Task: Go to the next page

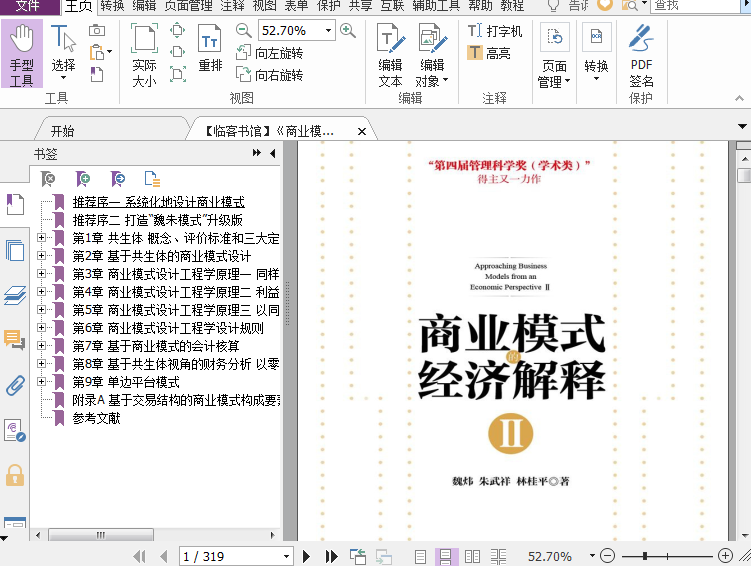Action: click(x=307, y=556)
